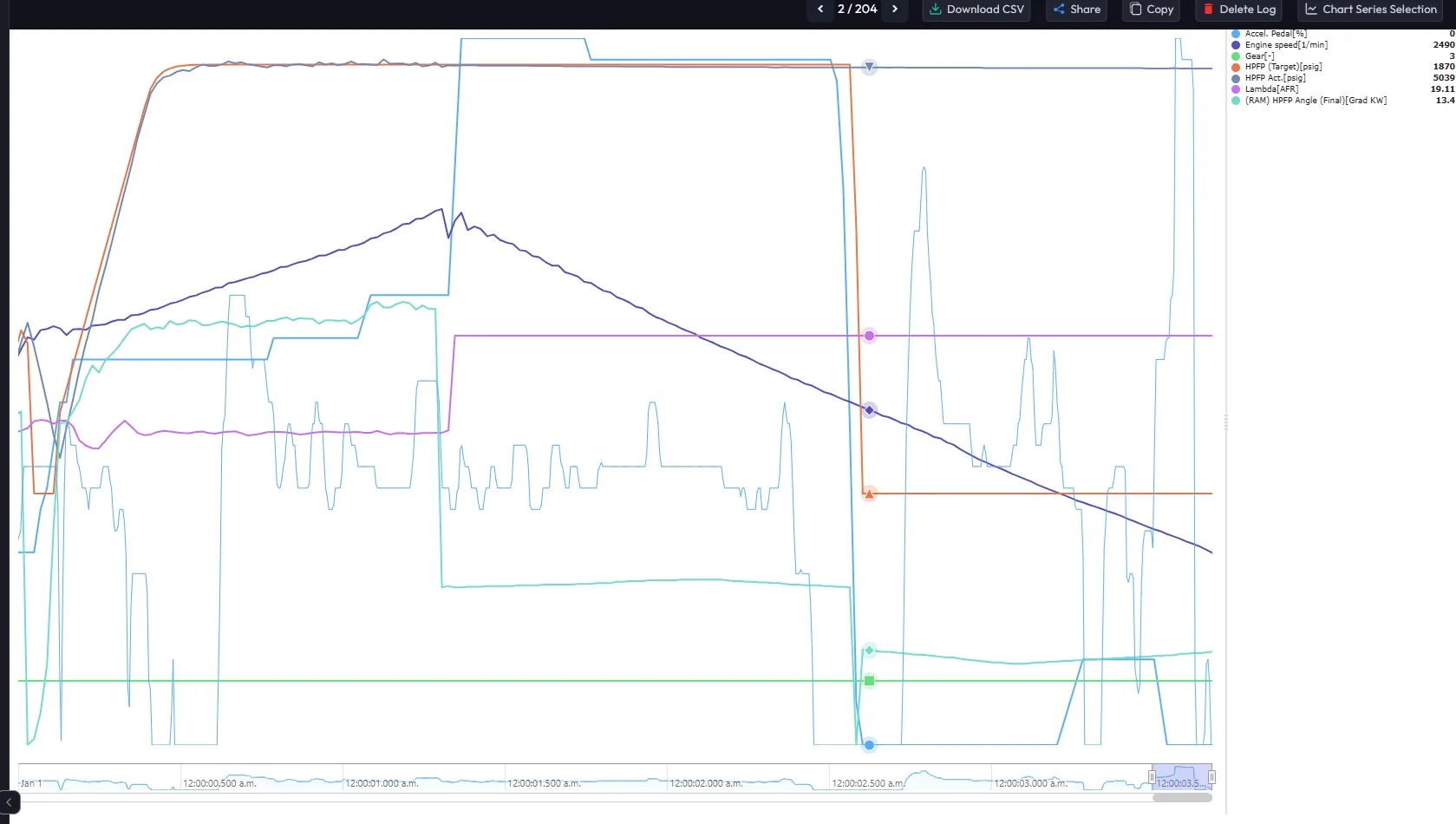Click the chart icon in Chart Series Selection
Image resolution: width=1456 pixels, height=824 pixels.
1311,10
